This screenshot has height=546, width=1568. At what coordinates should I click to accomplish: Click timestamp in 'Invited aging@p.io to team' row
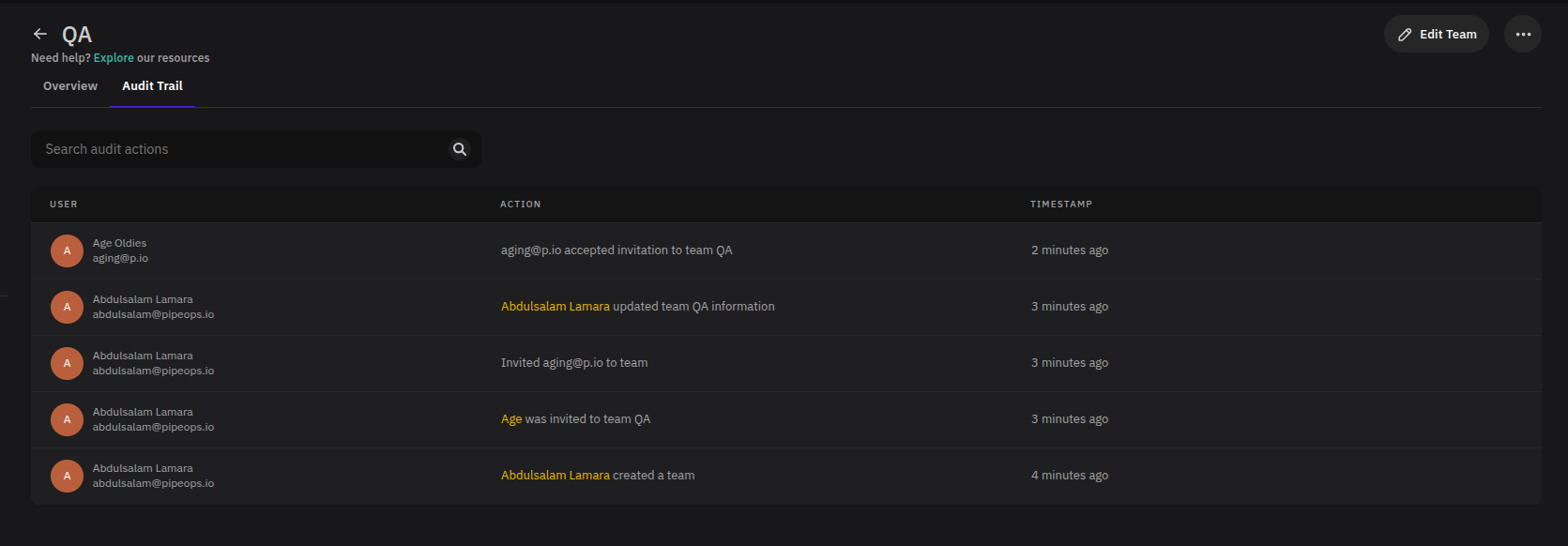coord(1070,363)
